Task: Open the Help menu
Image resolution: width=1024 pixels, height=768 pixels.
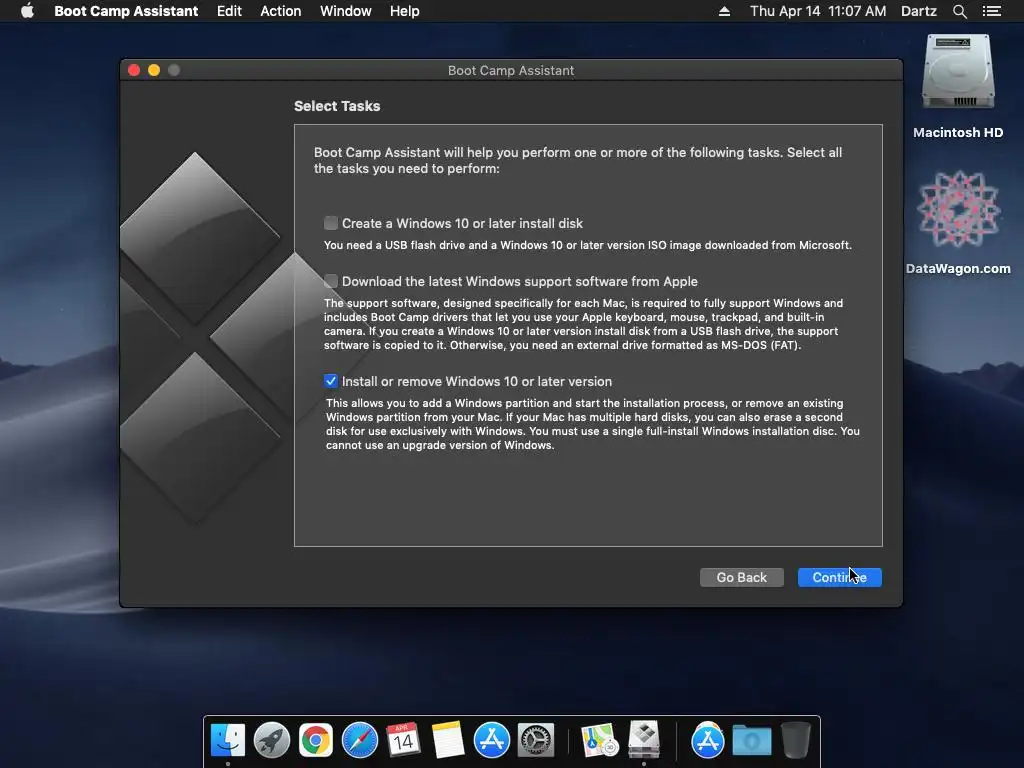Action: 404,11
